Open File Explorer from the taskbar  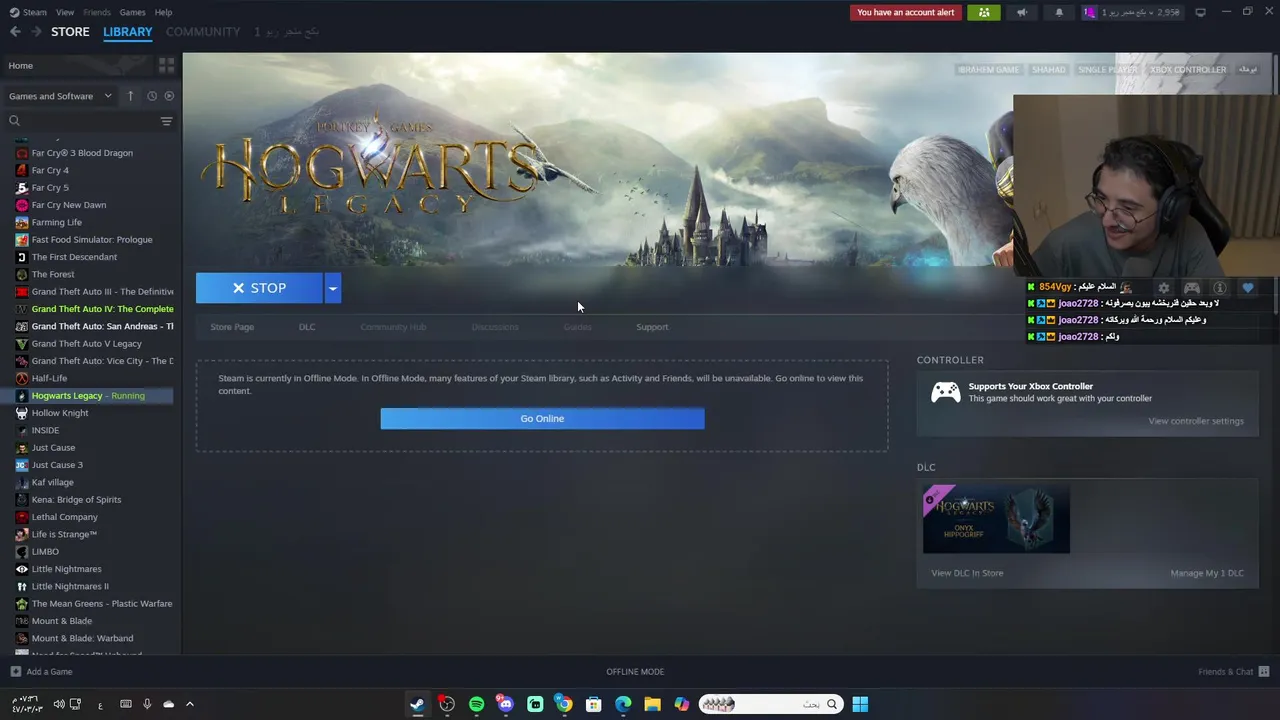[x=652, y=704]
